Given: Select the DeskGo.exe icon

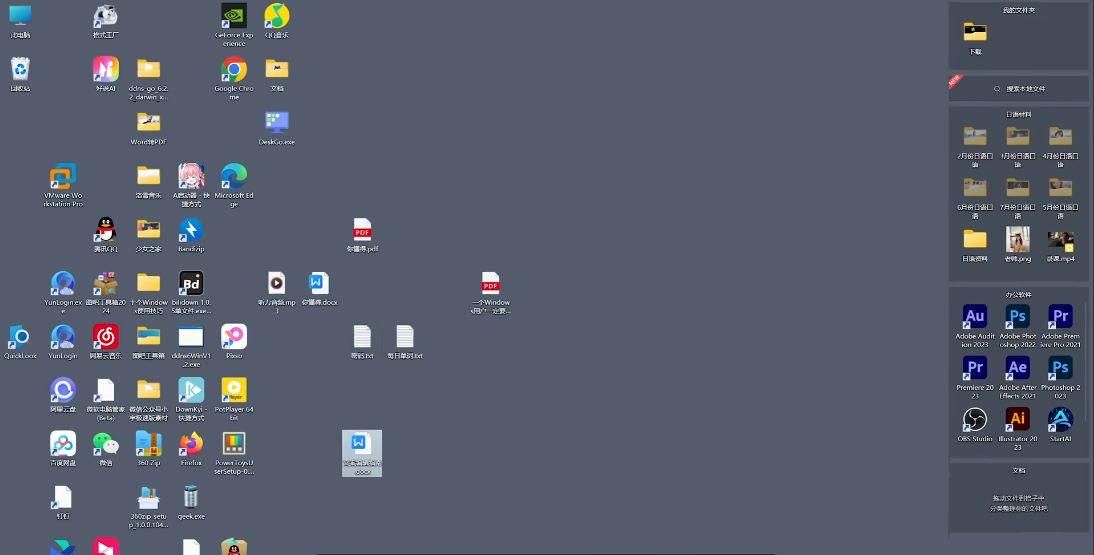Looking at the screenshot, I should click(277, 123).
